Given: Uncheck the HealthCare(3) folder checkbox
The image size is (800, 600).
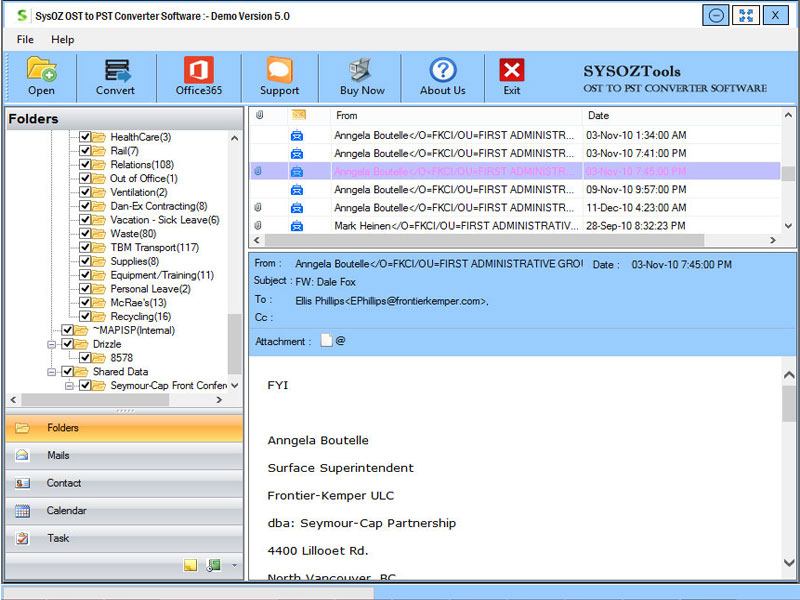Looking at the screenshot, I should pyautogui.click(x=85, y=137).
